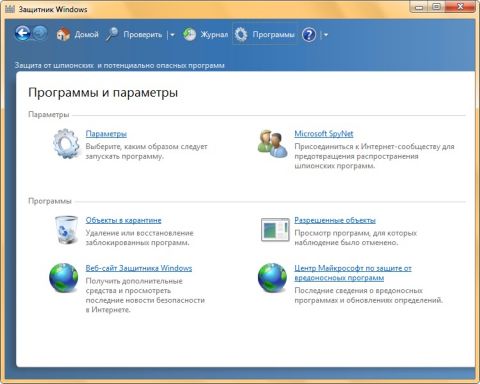The width and height of the screenshot is (480, 384).
Task: Click the Разрешенные объекты window icon
Action: (275, 230)
